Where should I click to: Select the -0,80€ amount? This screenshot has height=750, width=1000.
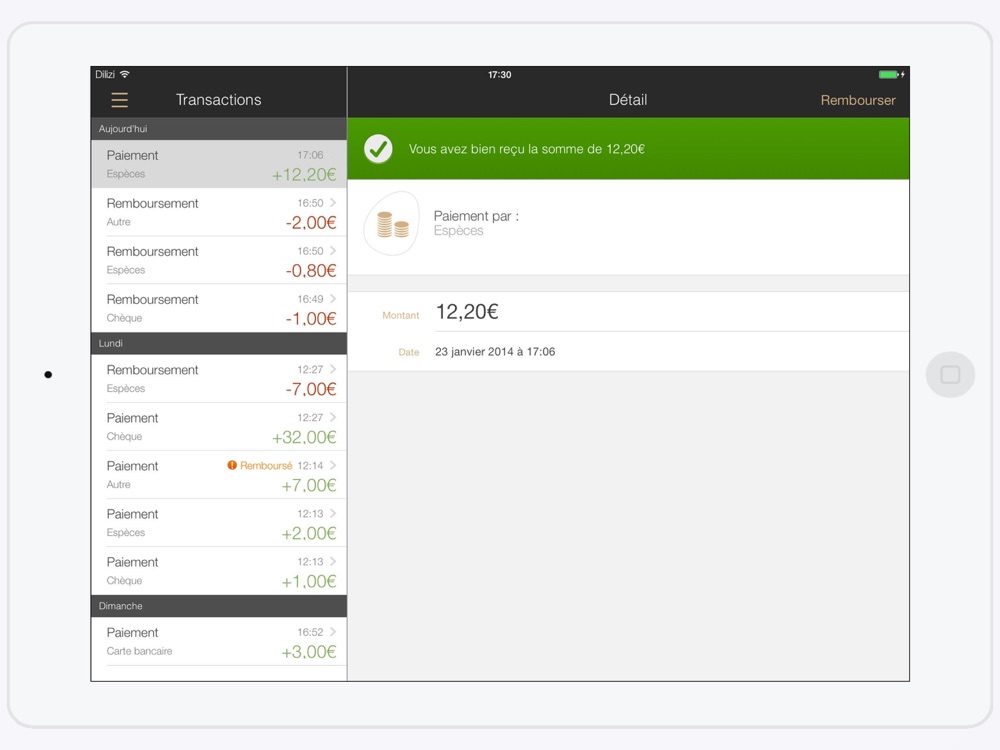(311, 270)
